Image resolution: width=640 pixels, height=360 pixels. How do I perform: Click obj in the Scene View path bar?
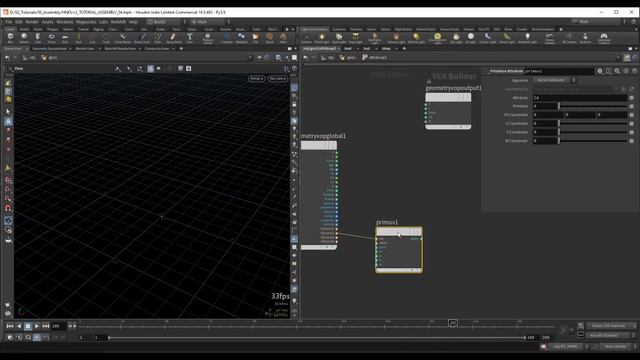coord(29,58)
